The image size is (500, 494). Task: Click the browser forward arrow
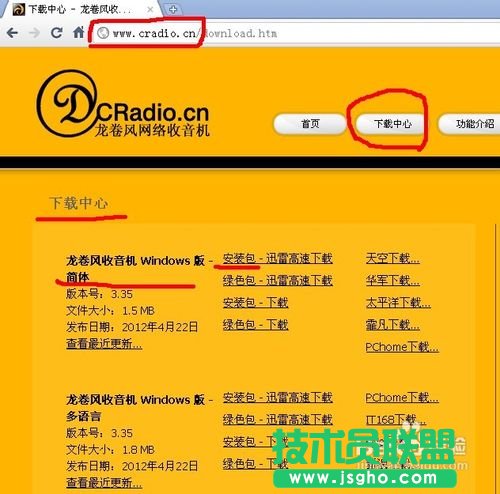(x=34, y=33)
